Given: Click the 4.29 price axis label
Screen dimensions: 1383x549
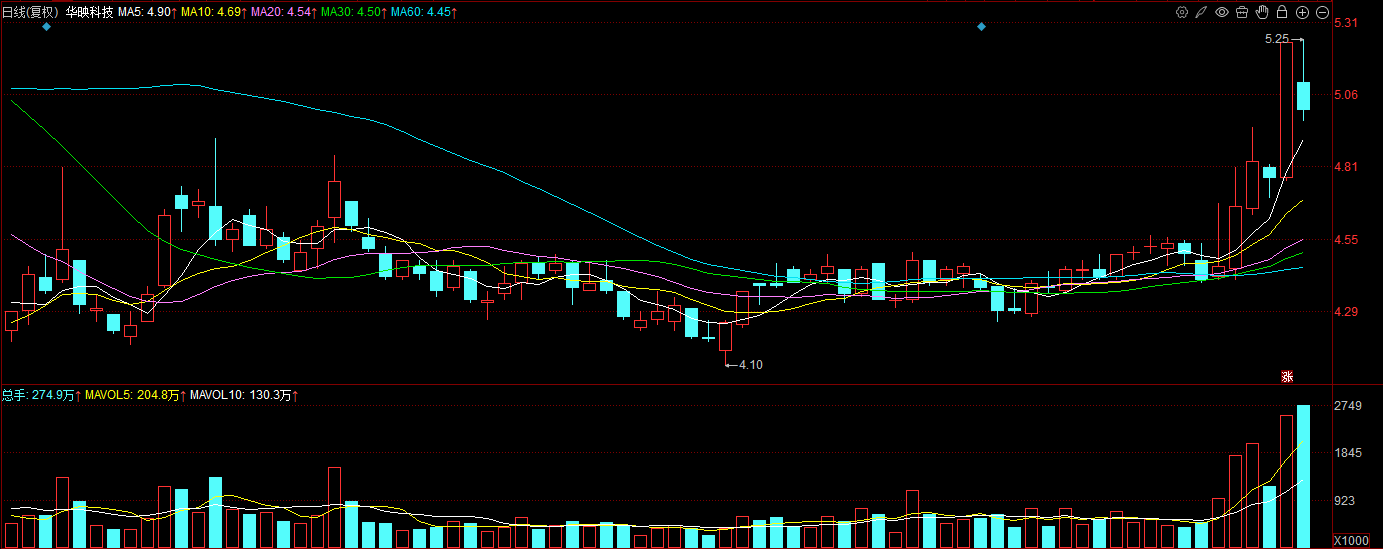Looking at the screenshot, I should (1346, 312).
